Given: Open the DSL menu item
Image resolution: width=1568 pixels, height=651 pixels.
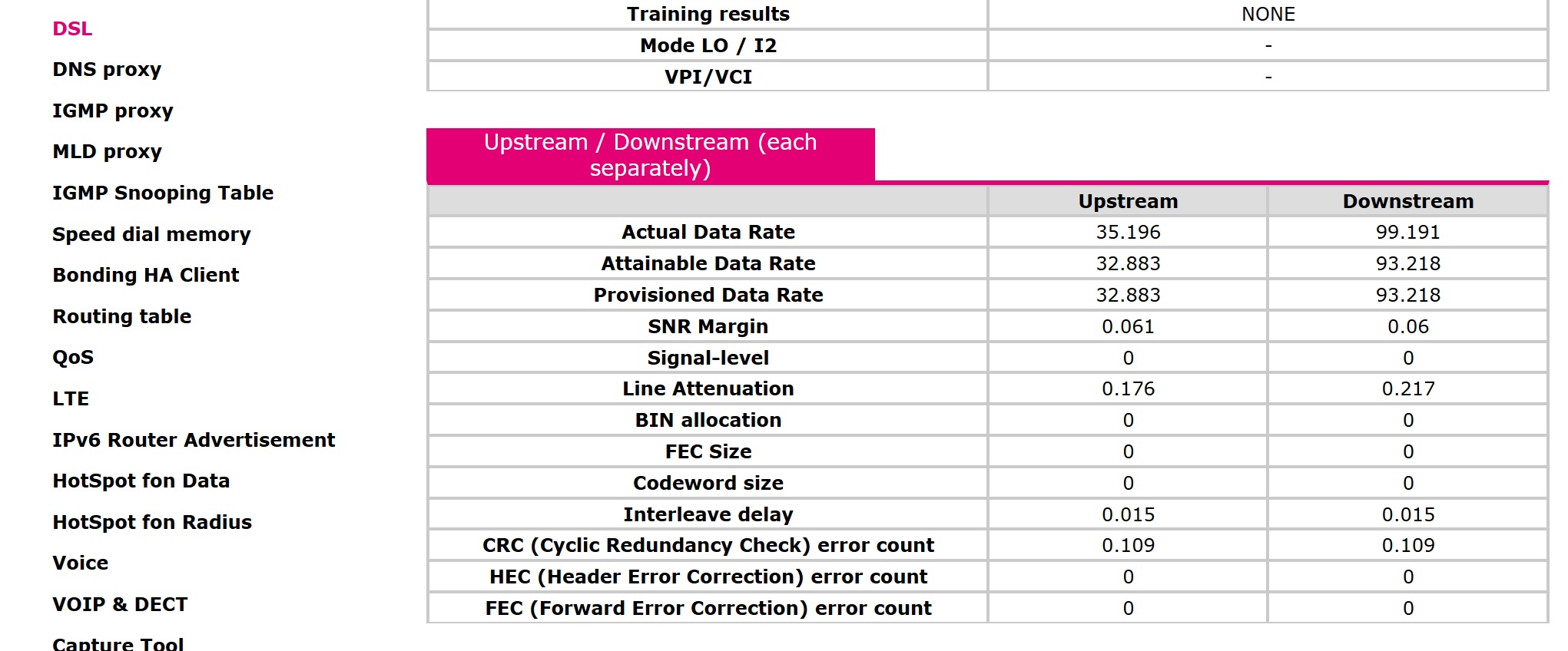Looking at the screenshot, I should (x=72, y=28).
